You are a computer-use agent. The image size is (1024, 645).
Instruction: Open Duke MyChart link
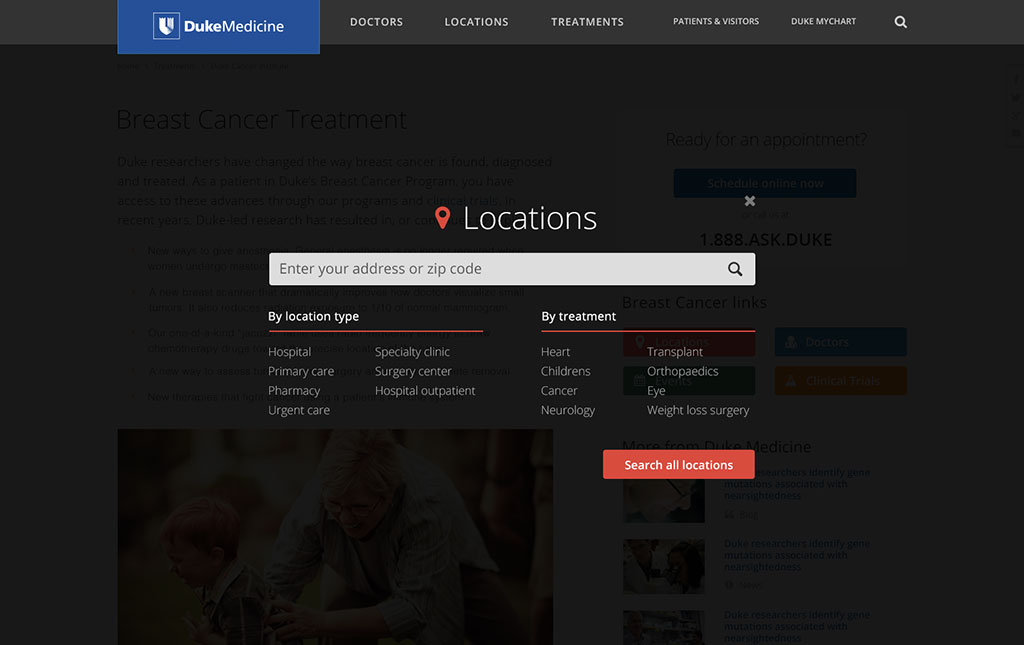click(x=823, y=22)
